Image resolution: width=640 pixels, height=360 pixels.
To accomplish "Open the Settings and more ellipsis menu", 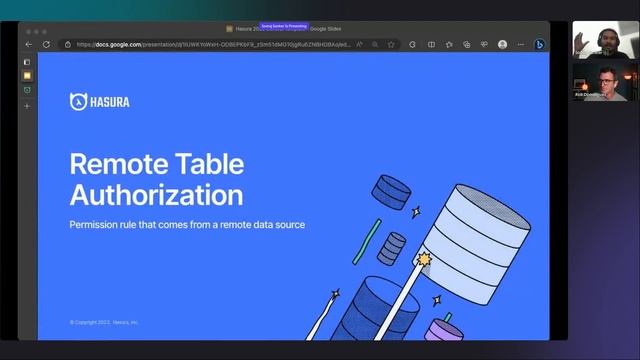I will click(520, 44).
